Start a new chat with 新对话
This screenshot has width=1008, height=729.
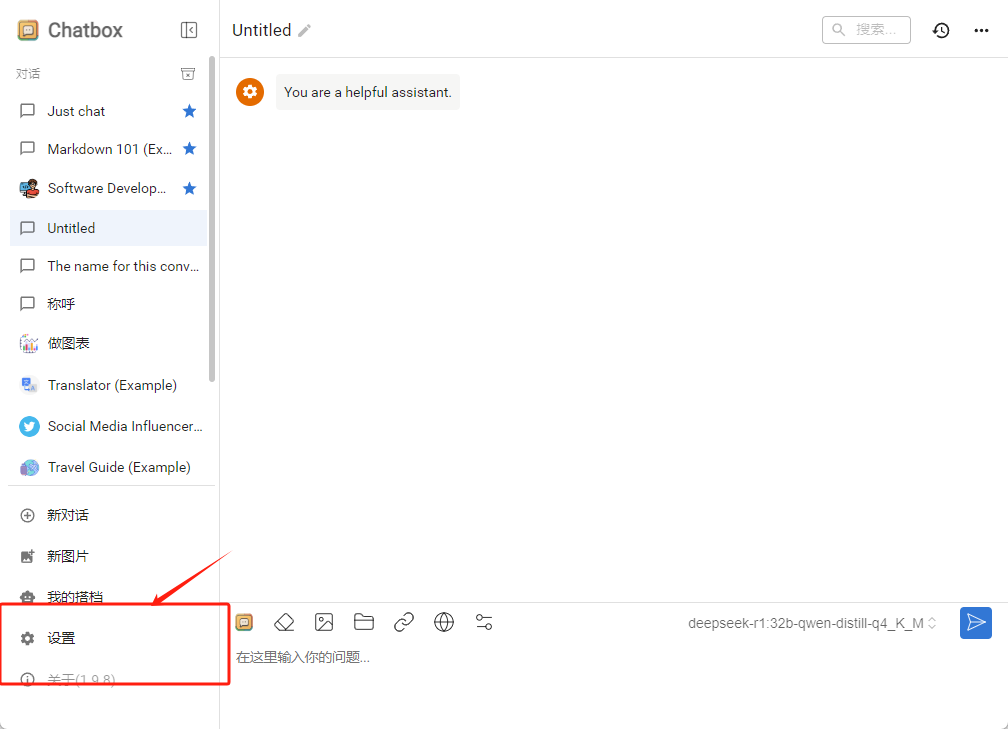68,515
